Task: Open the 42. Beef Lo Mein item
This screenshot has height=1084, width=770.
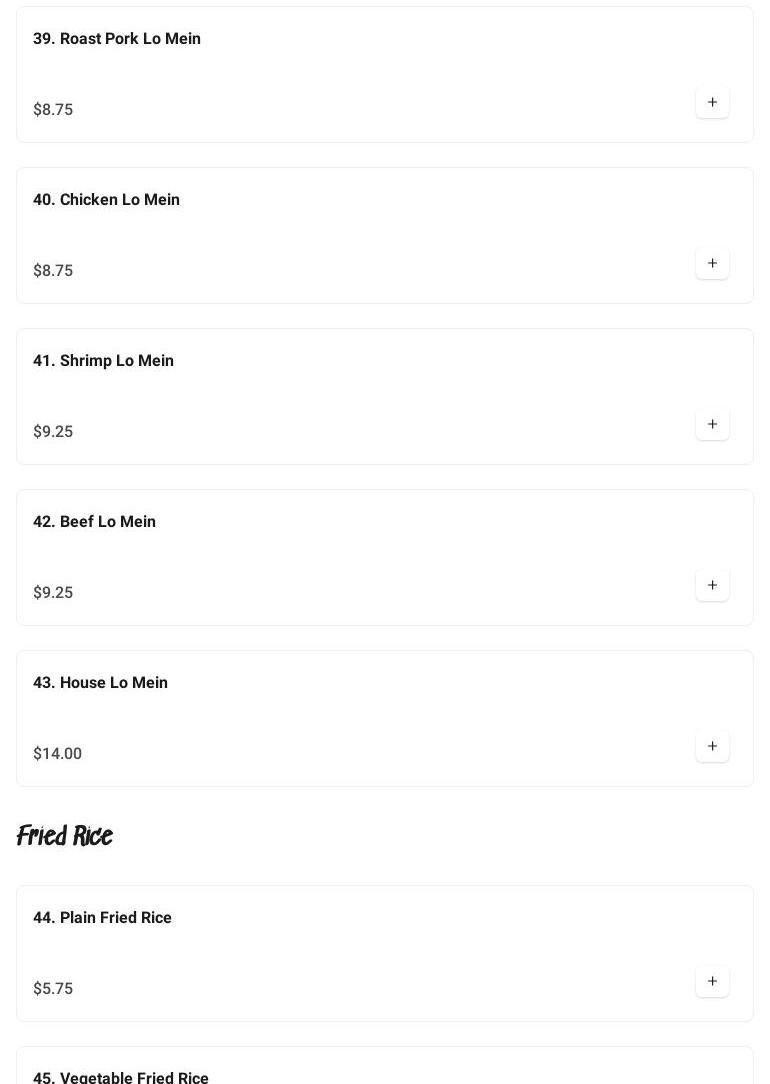Action: [x=384, y=558]
